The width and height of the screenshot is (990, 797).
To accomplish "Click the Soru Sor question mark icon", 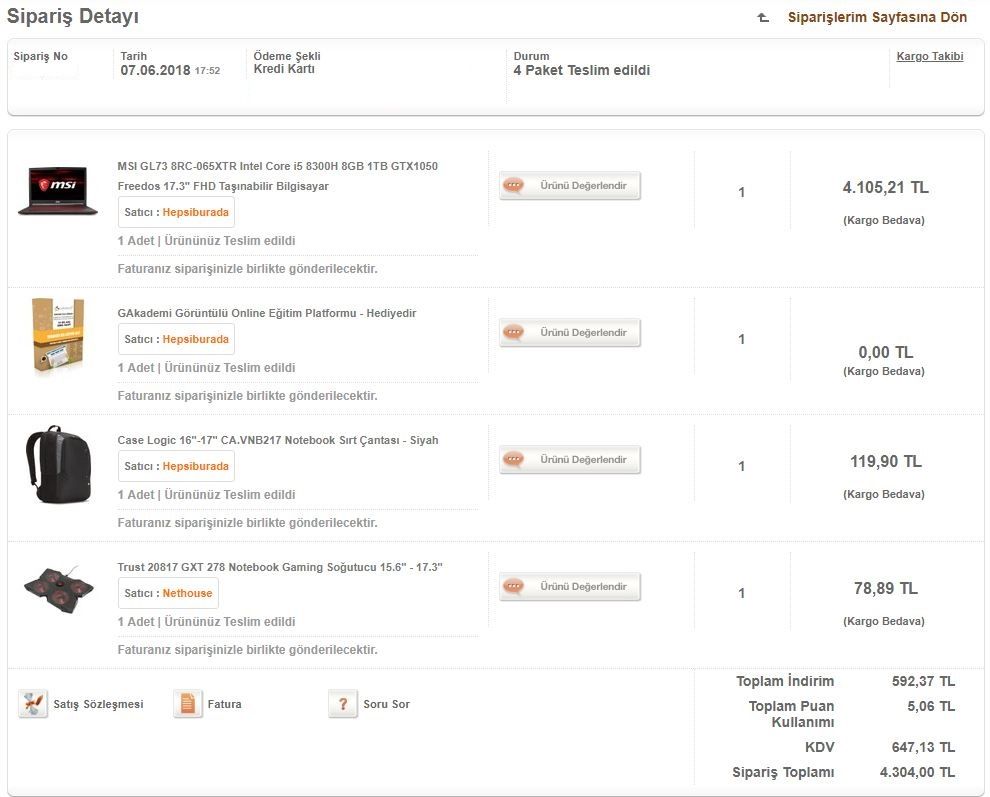I will click(x=343, y=704).
